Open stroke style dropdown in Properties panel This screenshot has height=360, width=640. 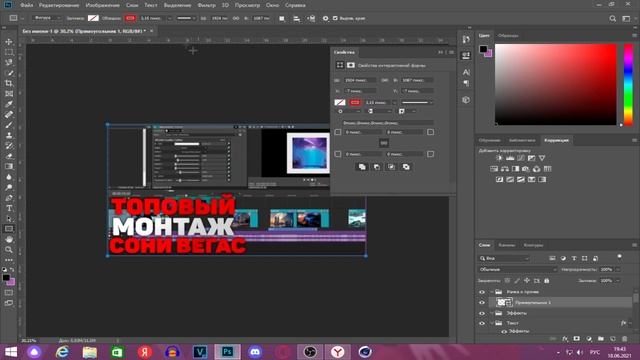click(x=417, y=102)
